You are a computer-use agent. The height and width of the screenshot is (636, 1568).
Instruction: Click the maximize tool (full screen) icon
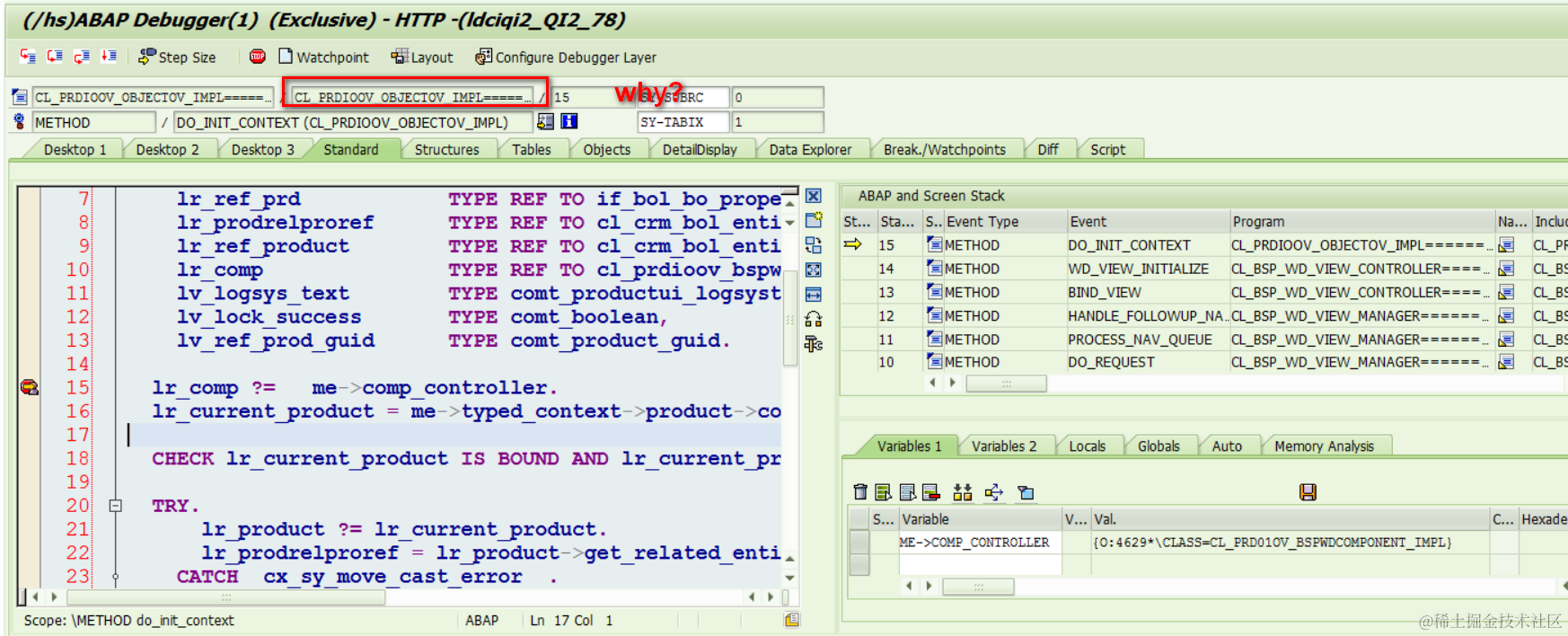(814, 269)
